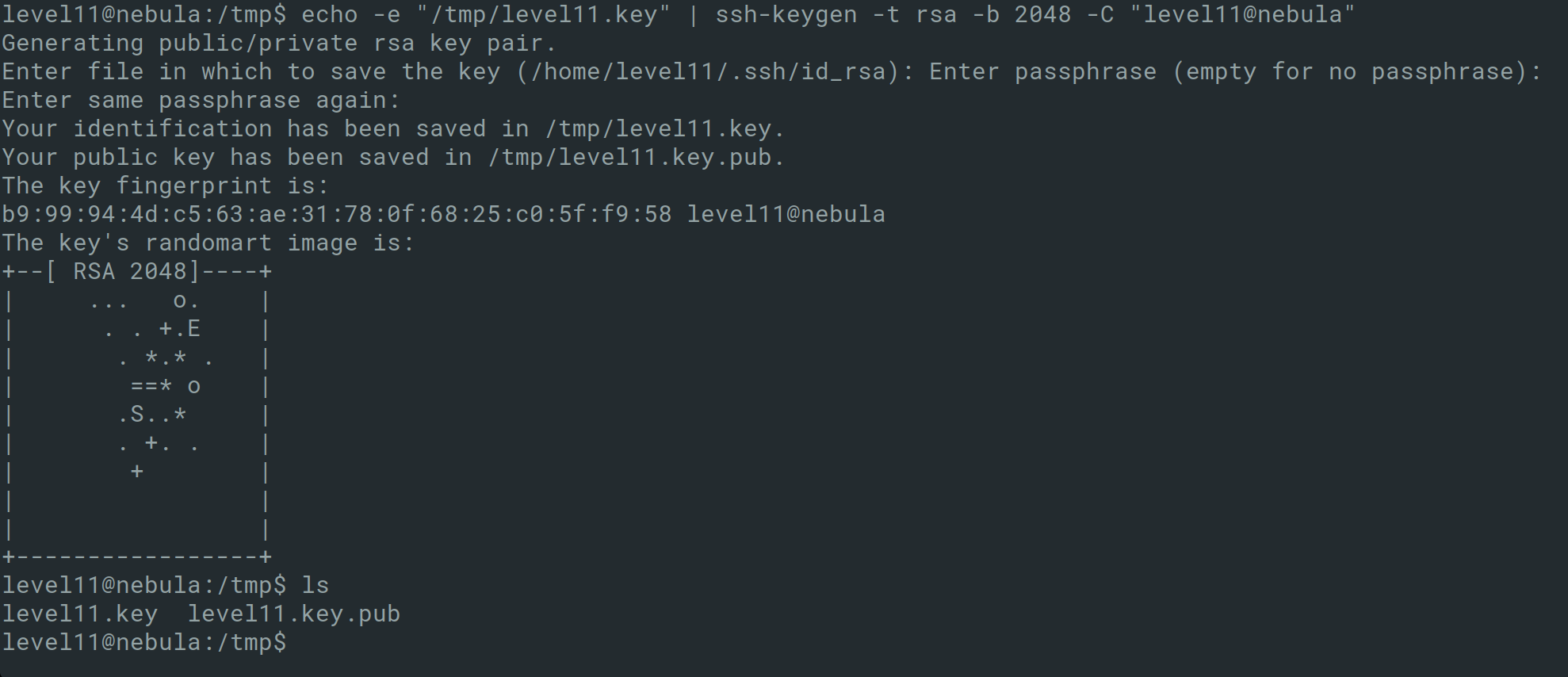Click the letter S in the randomart
The image size is (1568, 677).
137,414
